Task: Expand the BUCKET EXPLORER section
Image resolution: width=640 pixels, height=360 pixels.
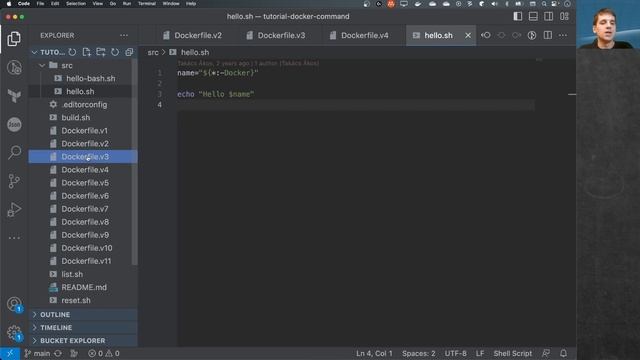Action: click(83, 341)
